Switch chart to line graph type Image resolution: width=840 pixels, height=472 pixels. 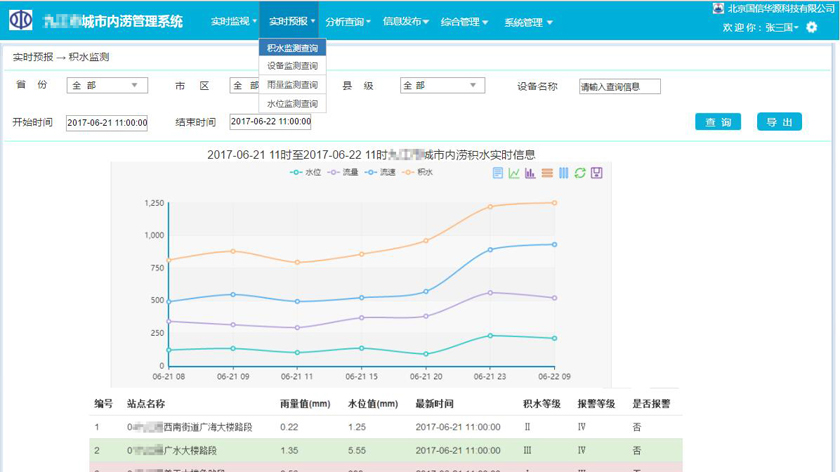(514, 173)
